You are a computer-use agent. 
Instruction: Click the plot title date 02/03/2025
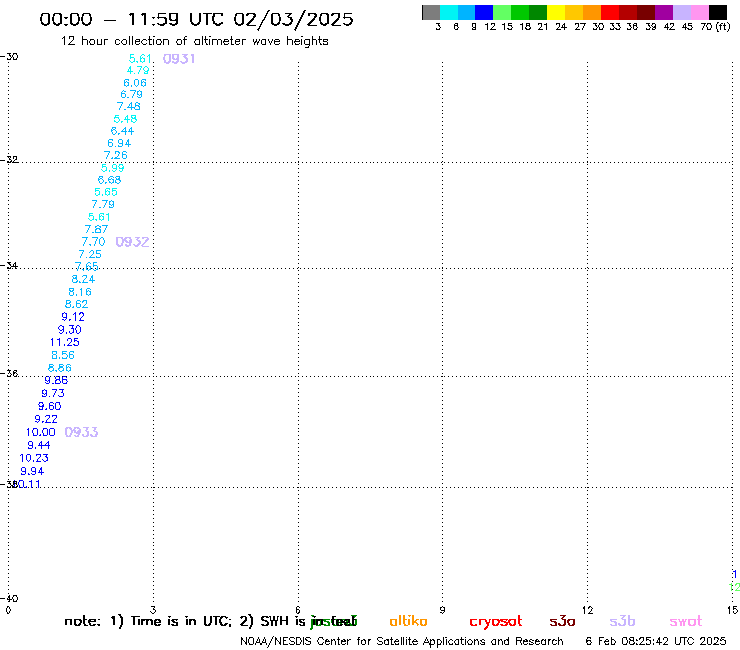click(293, 20)
